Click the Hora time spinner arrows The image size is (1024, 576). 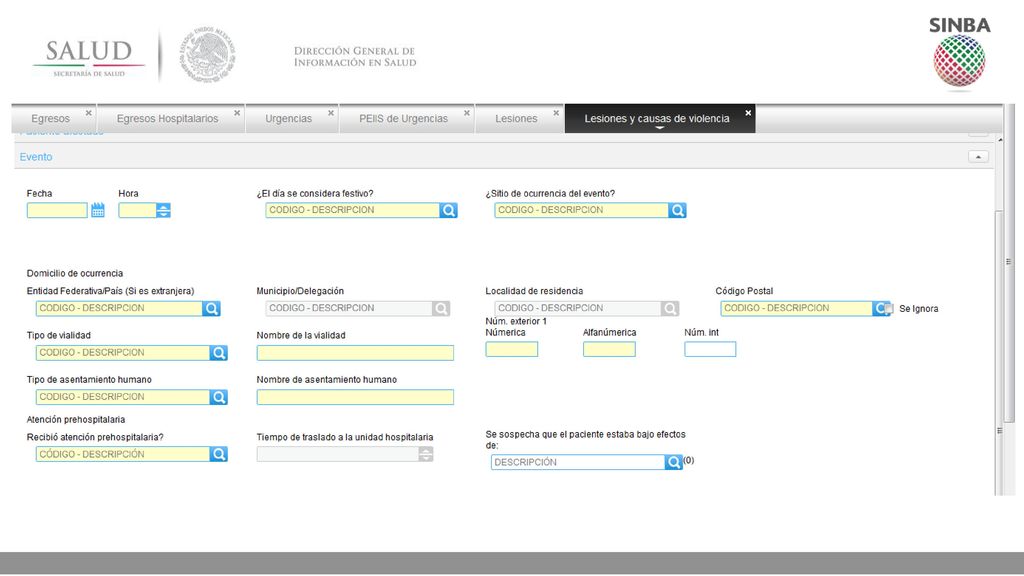point(163,210)
